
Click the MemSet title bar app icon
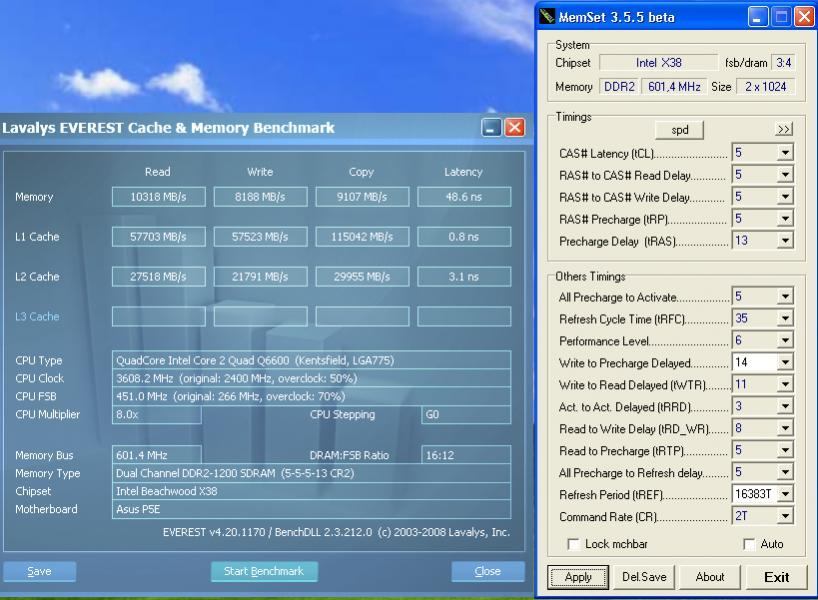coord(546,16)
